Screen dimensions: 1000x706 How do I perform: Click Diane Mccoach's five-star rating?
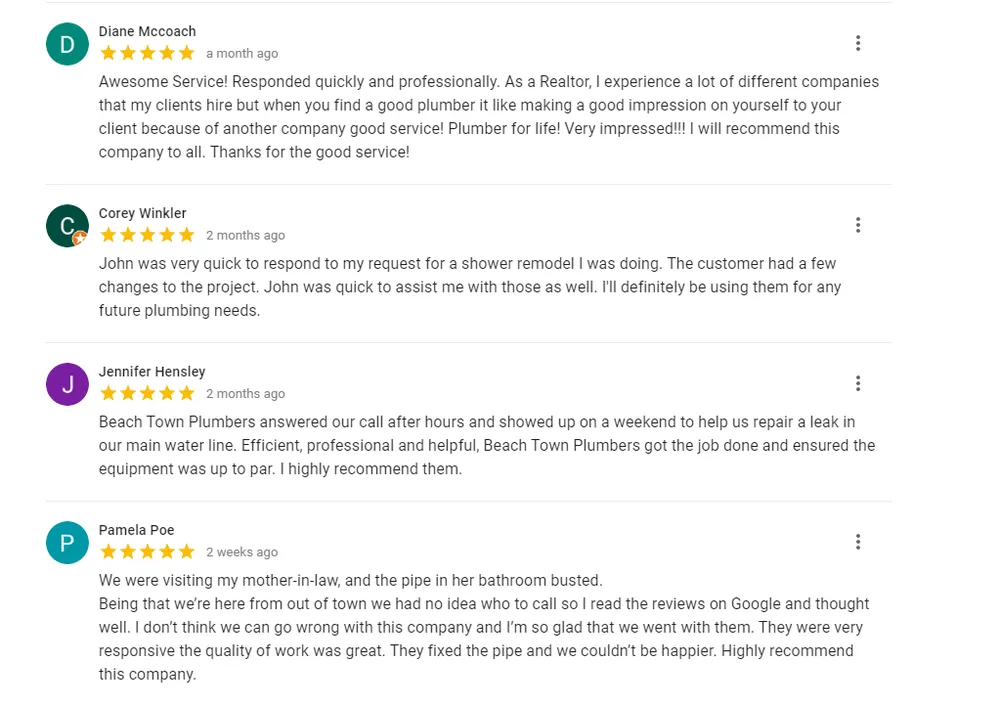click(x=147, y=53)
